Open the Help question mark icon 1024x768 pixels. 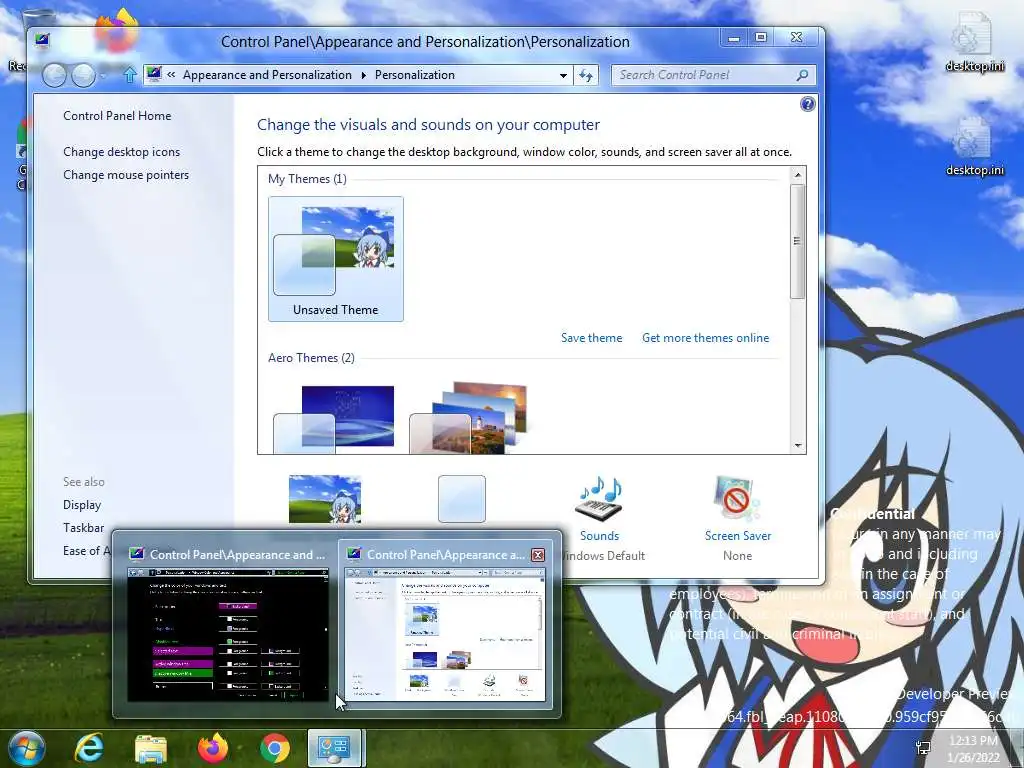[x=807, y=104]
